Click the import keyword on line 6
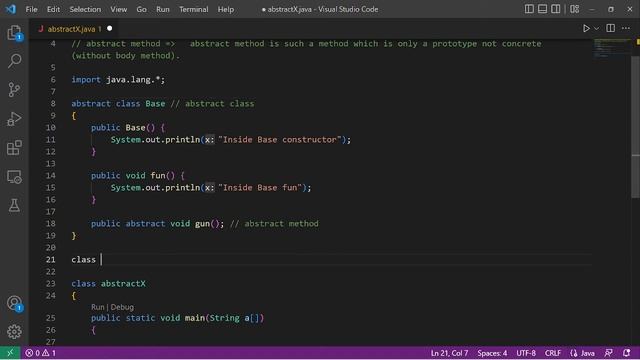Viewport: 640px width, 360px height. [86, 80]
